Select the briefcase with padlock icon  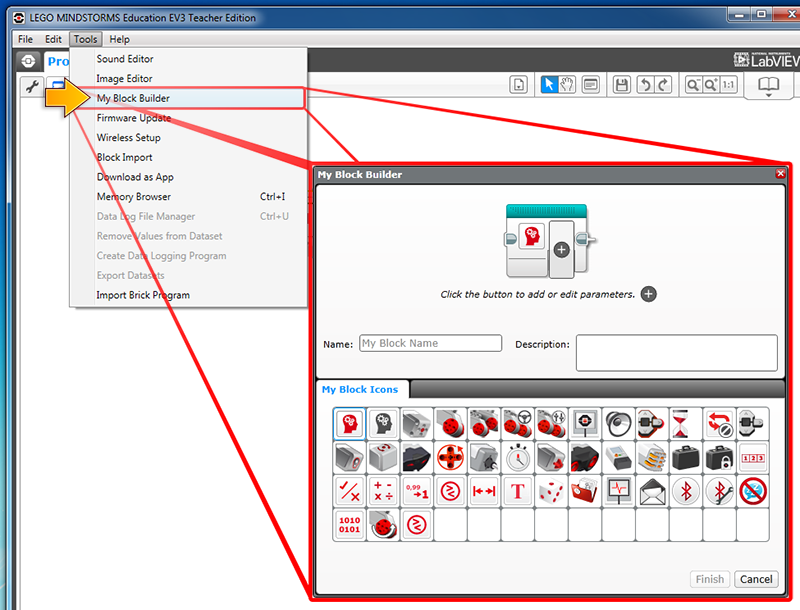click(x=719, y=458)
